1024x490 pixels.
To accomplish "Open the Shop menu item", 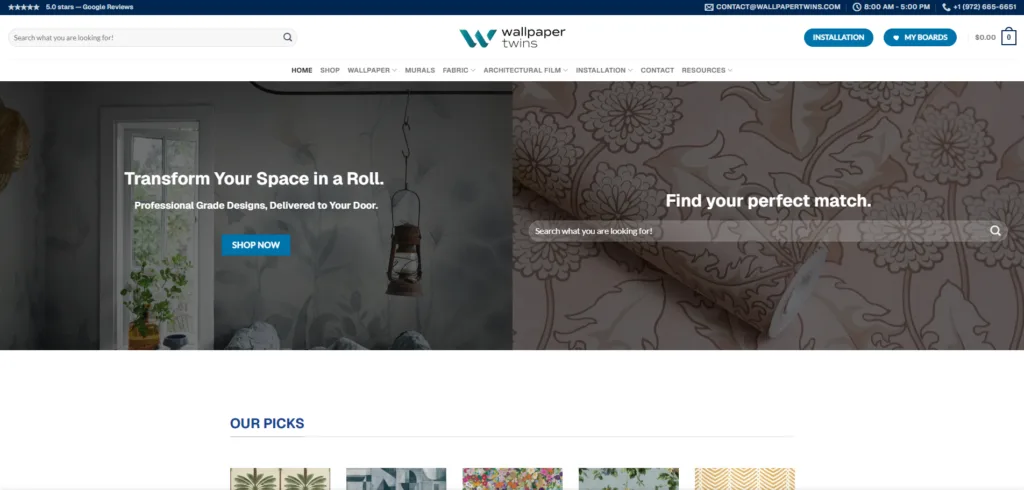I will coord(330,70).
